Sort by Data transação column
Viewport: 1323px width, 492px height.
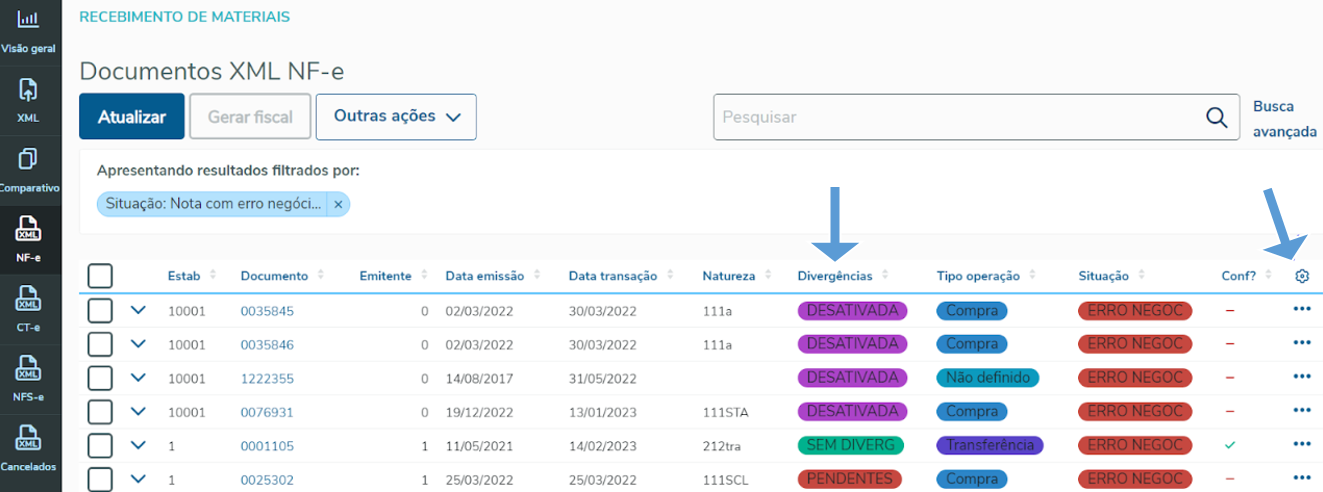(620, 275)
